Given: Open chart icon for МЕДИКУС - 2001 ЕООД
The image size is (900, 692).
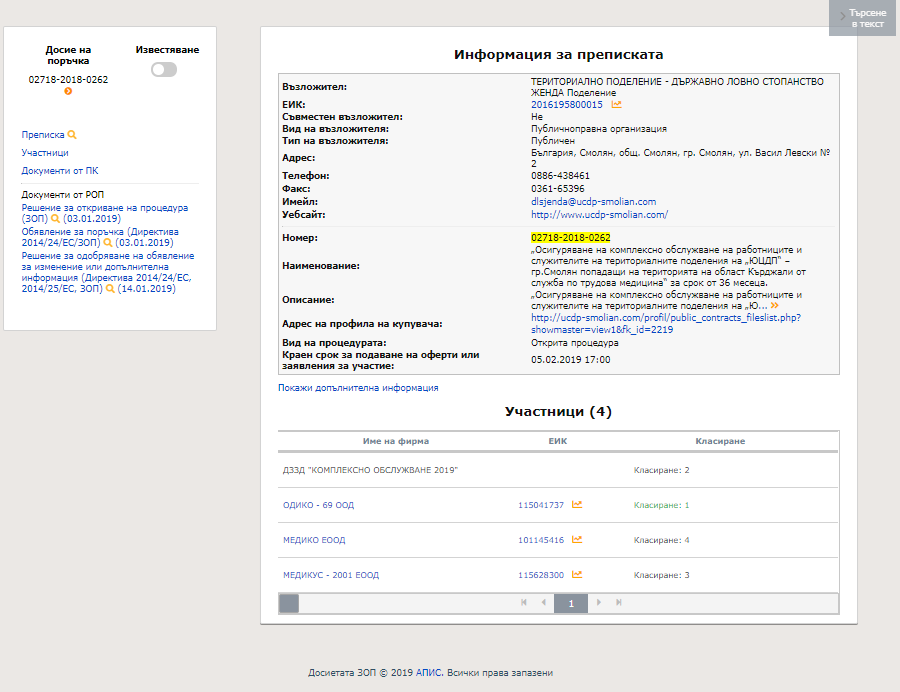Looking at the screenshot, I should [x=577, y=575].
